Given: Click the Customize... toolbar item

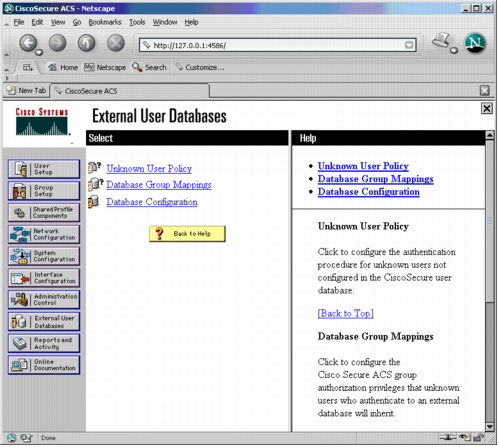Looking at the screenshot, I should point(200,68).
